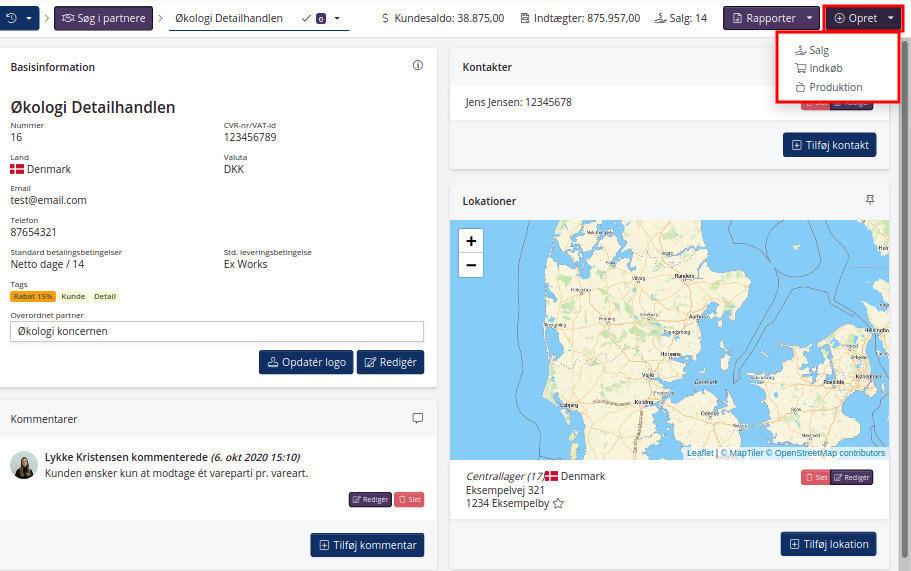Click the Opdatér logo button
The width and height of the screenshot is (911, 571).
coord(306,362)
